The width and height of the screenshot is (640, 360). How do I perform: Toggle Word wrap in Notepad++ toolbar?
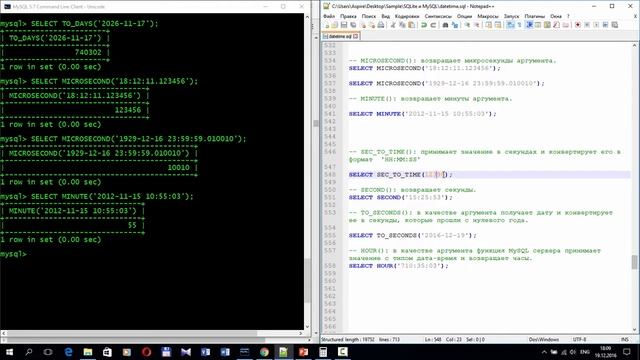tap(510, 25)
